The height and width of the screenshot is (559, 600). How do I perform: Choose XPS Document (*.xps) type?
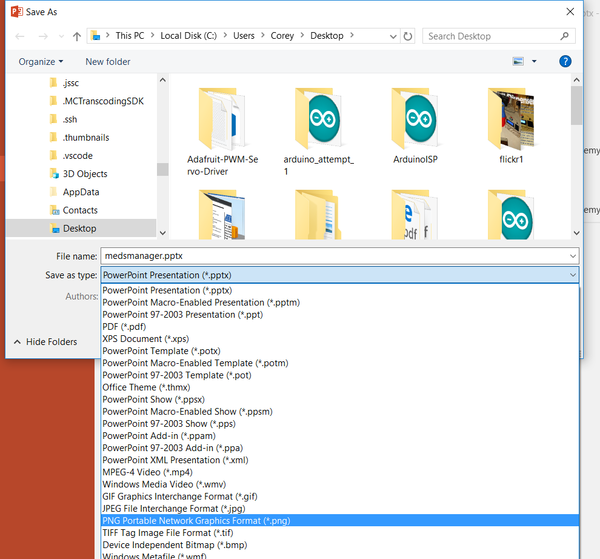pos(340,339)
